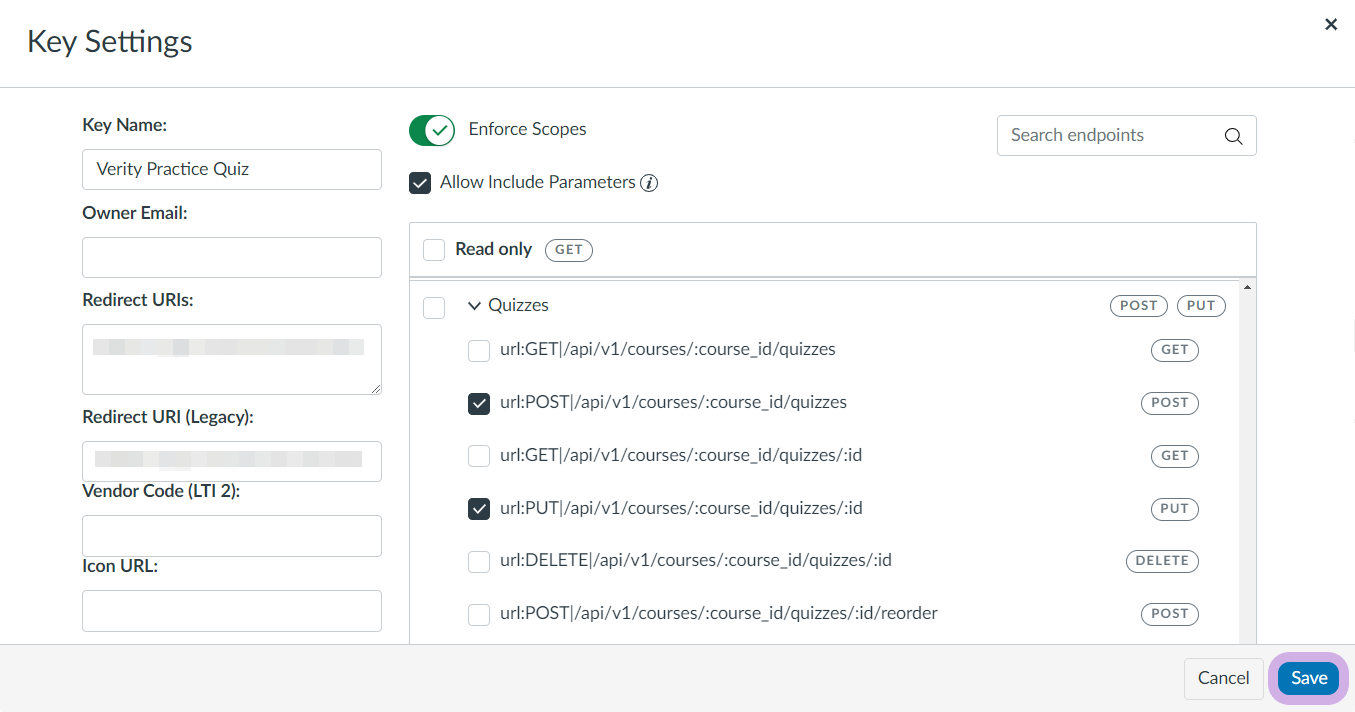This screenshot has width=1355, height=712.
Task: Uncheck url:POST /courses/:course_id/quizzes scope
Action: pos(479,403)
